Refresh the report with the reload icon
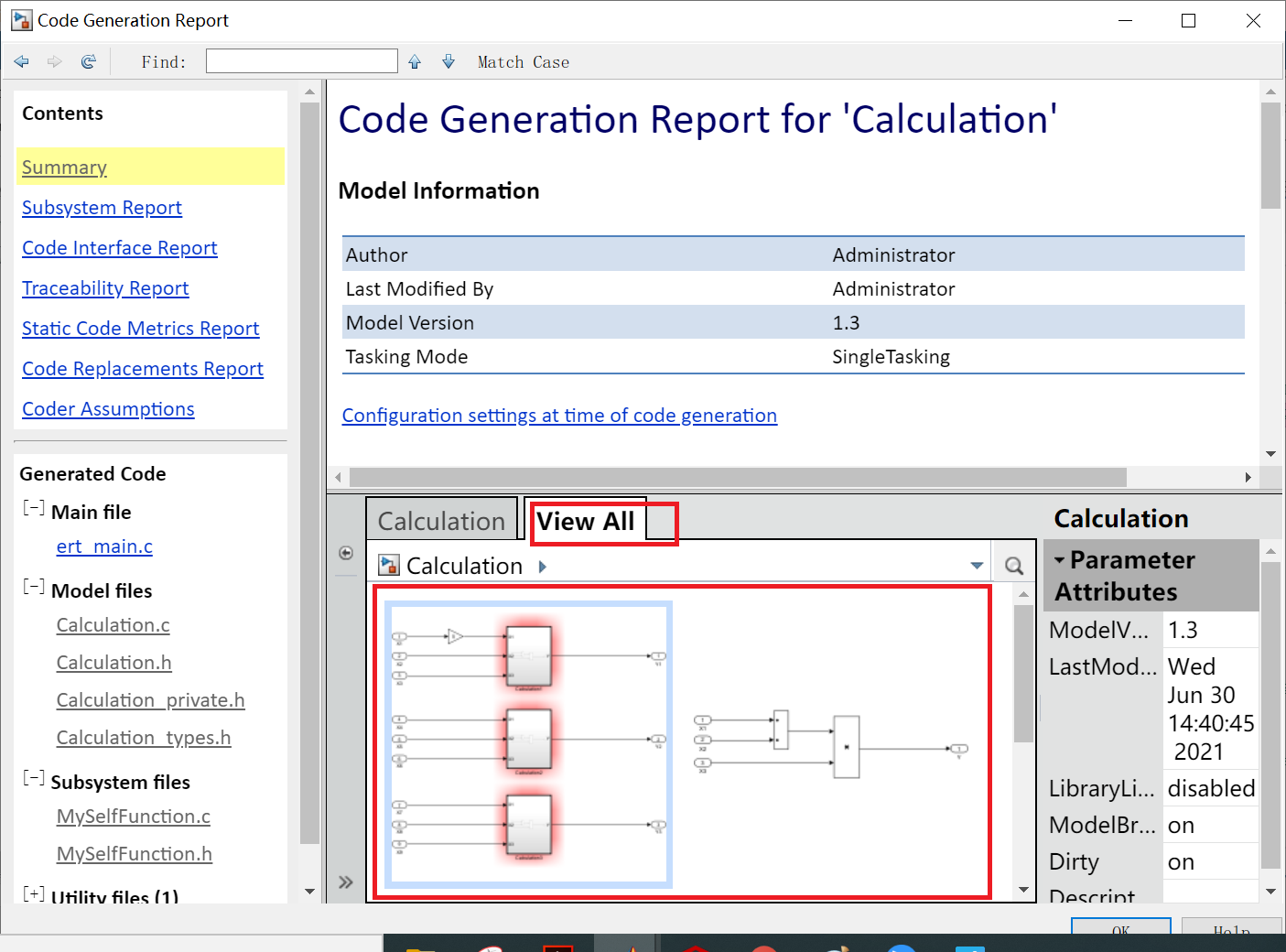1286x952 pixels. click(88, 61)
